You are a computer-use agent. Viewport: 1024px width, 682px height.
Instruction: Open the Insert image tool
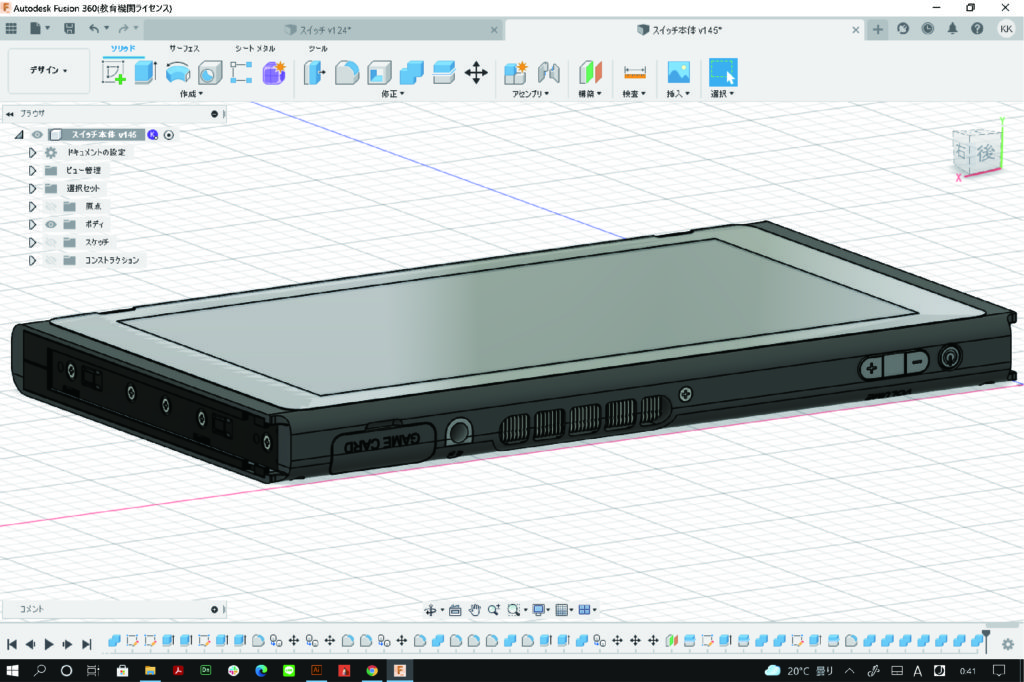(x=679, y=73)
